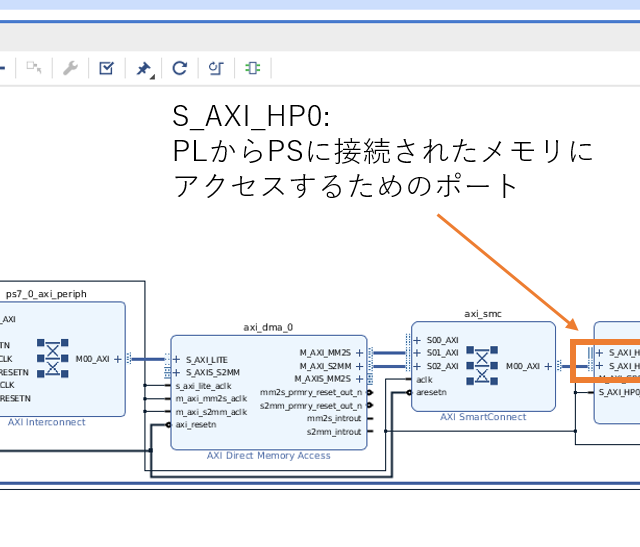Click the Validate Design checkbox icon
The height and width of the screenshot is (547, 640).
click(x=106, y=68)
